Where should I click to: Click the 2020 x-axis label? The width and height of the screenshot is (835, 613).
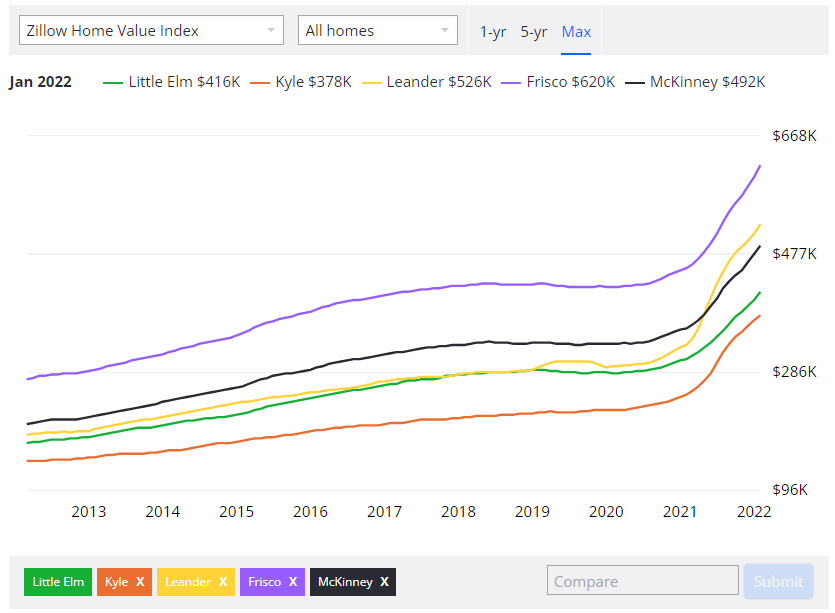[x=606, y=512]
